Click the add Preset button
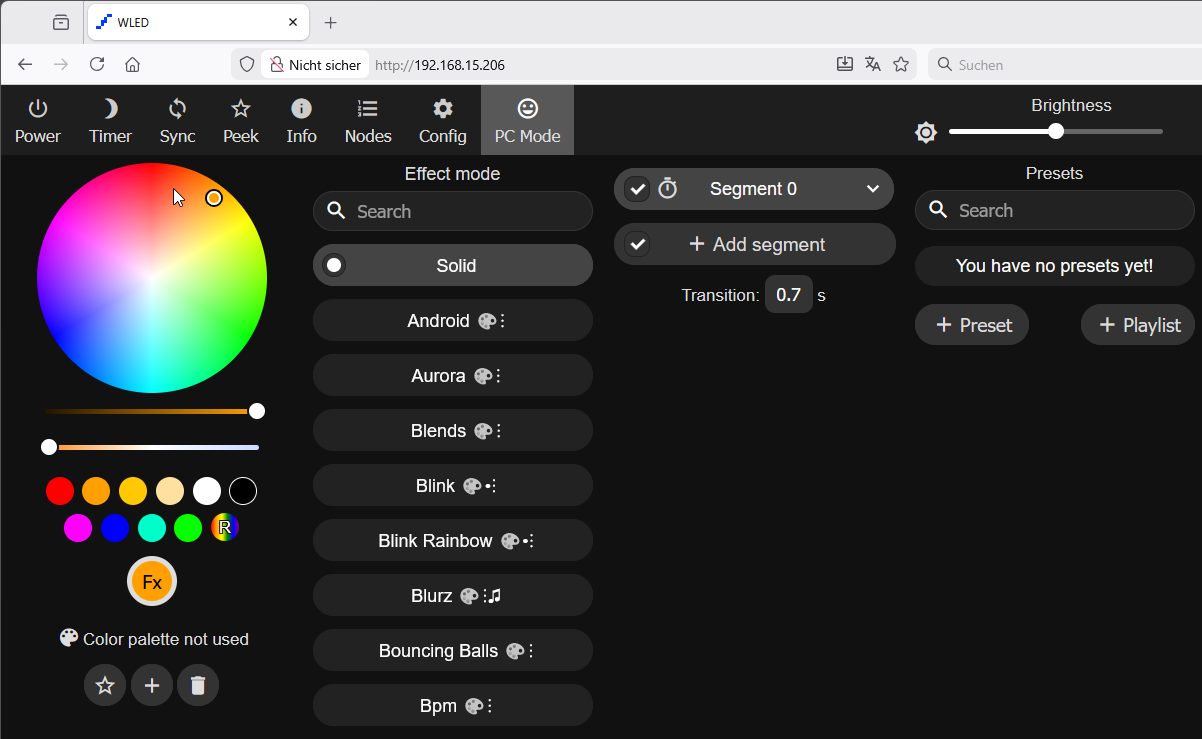 (x=972, y=325)
